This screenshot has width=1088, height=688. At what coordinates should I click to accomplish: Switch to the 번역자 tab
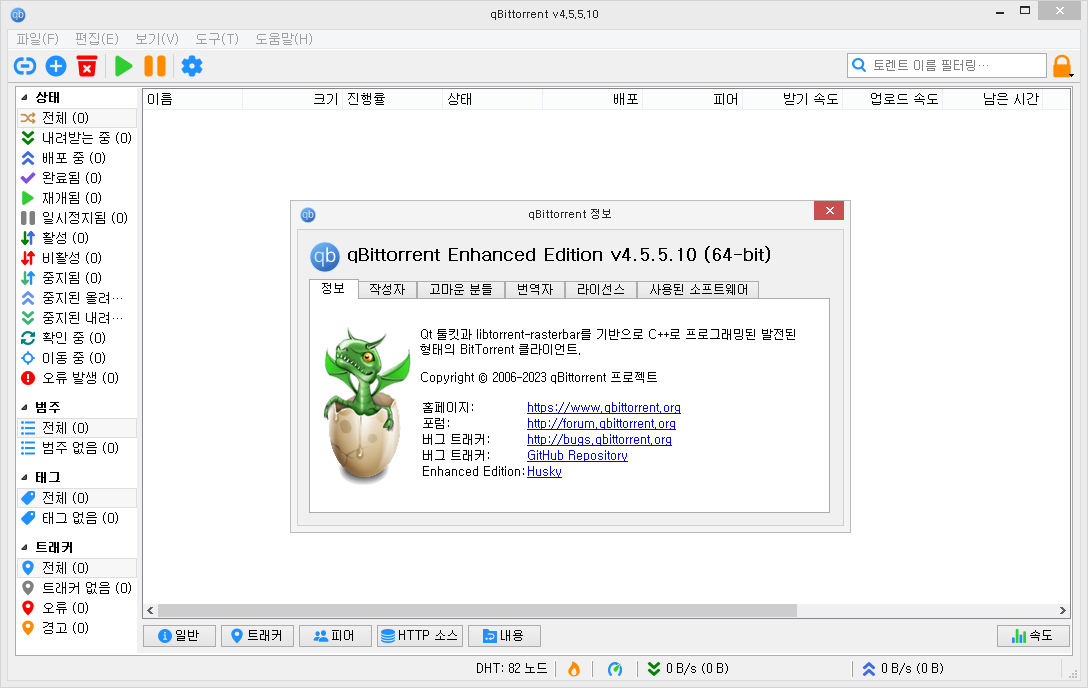coord(535,289)
